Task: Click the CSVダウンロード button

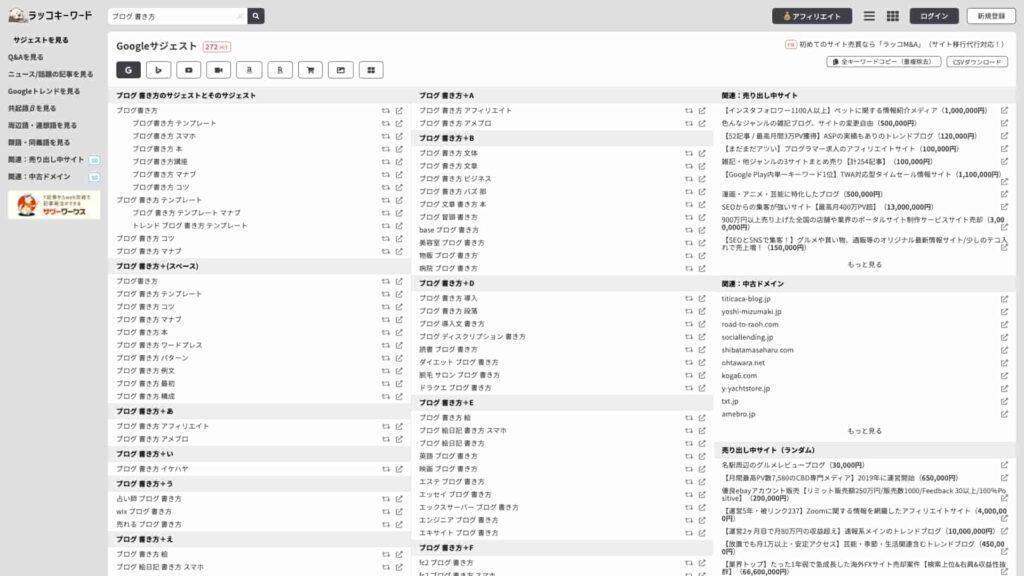Action: click(x=977, y=61)
